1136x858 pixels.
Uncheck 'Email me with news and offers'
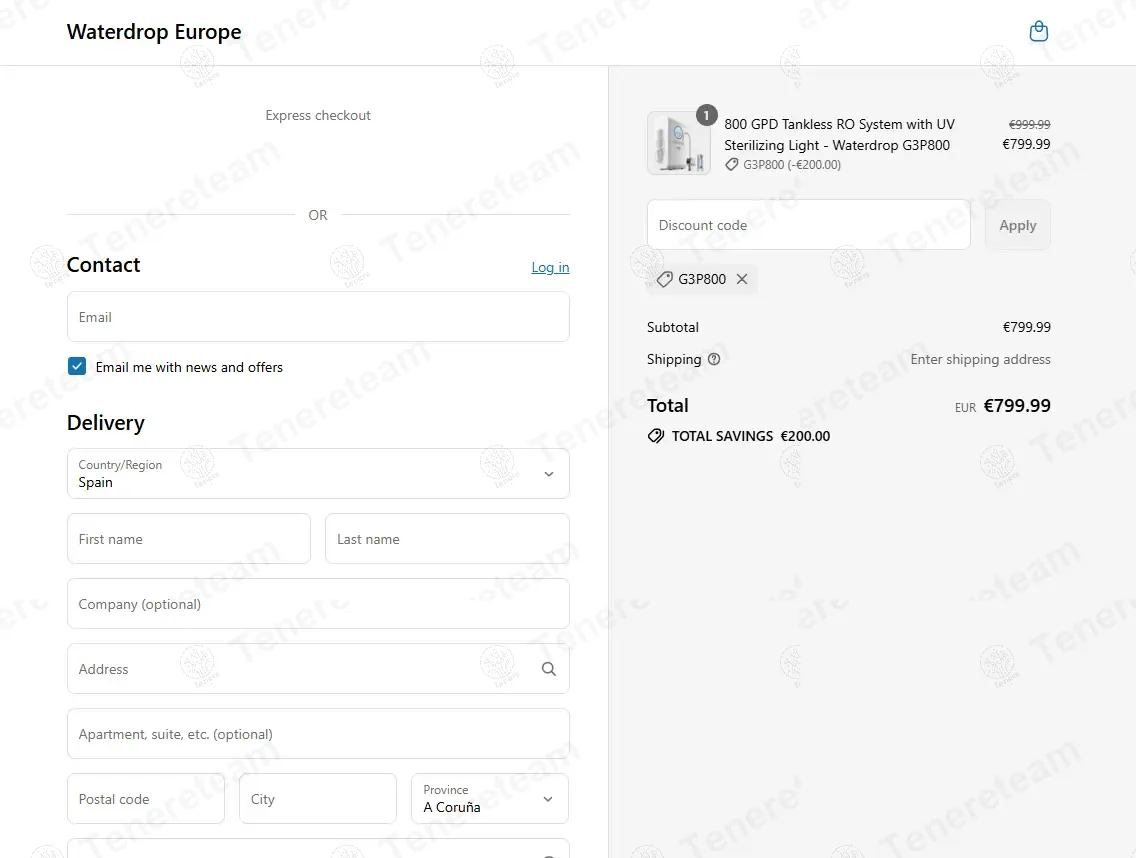tap(77, 367)
